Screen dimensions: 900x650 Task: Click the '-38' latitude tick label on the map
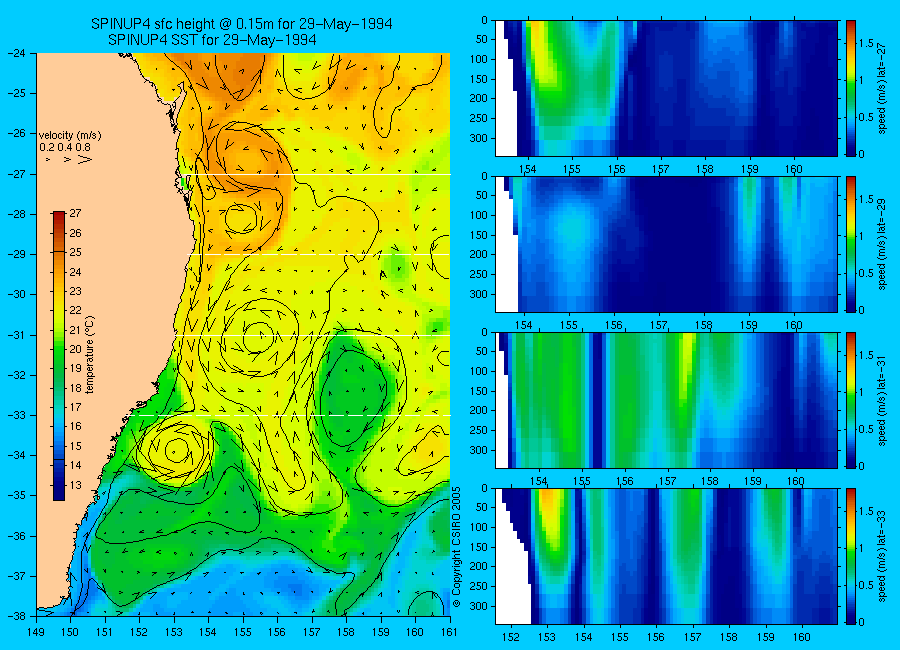tap(17, 616)
